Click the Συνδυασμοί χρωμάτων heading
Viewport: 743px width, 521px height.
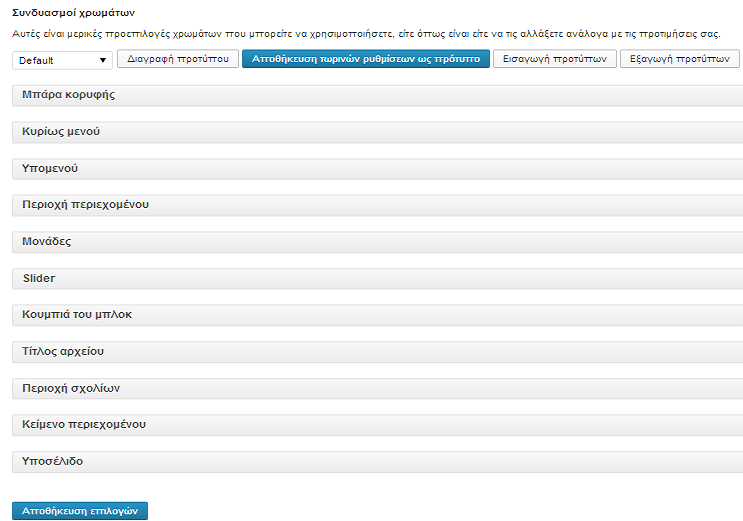pos(73,13)
